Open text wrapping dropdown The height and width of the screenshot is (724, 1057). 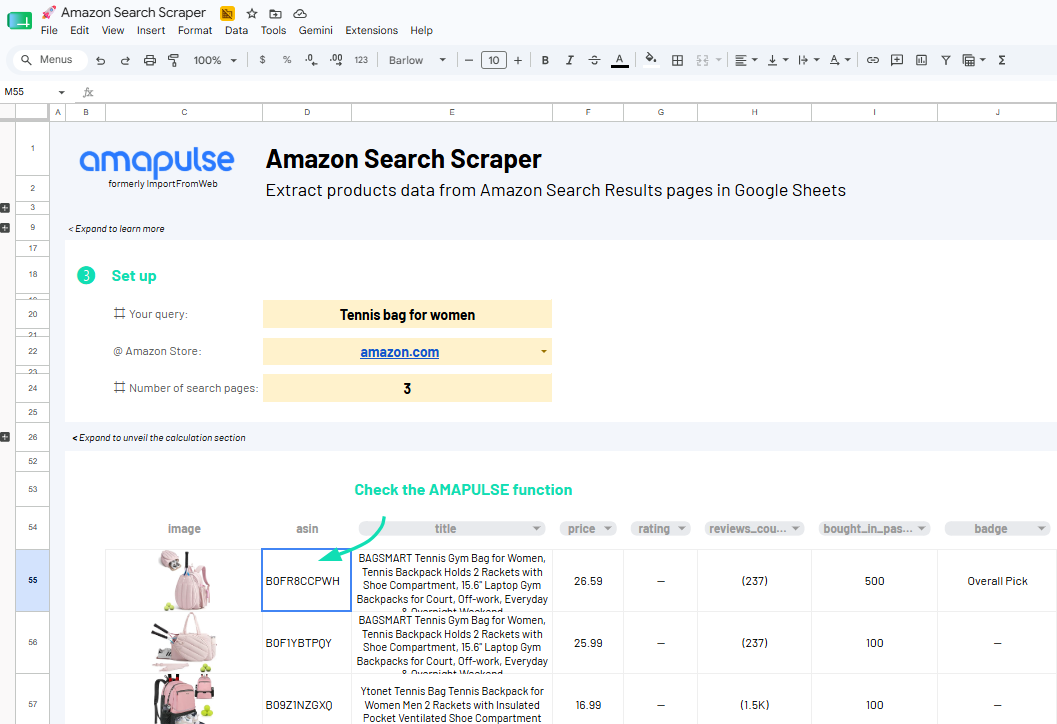(x=808, y=60)
